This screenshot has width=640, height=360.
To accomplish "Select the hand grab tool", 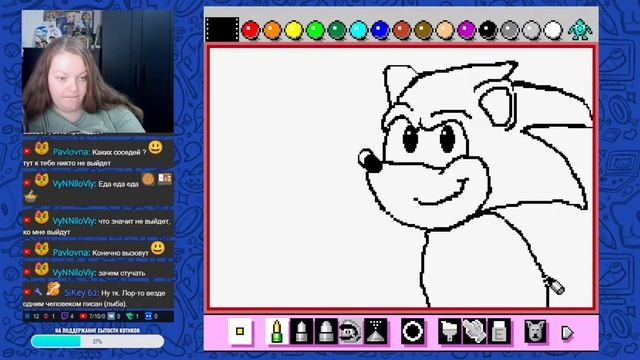I will (474, 331).
